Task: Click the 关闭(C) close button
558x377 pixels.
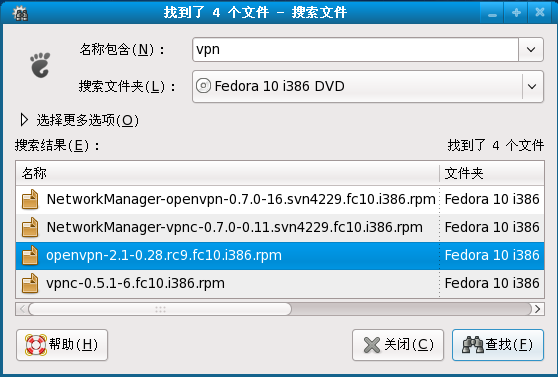Action: pyautogui.click(x=398, y=345)
